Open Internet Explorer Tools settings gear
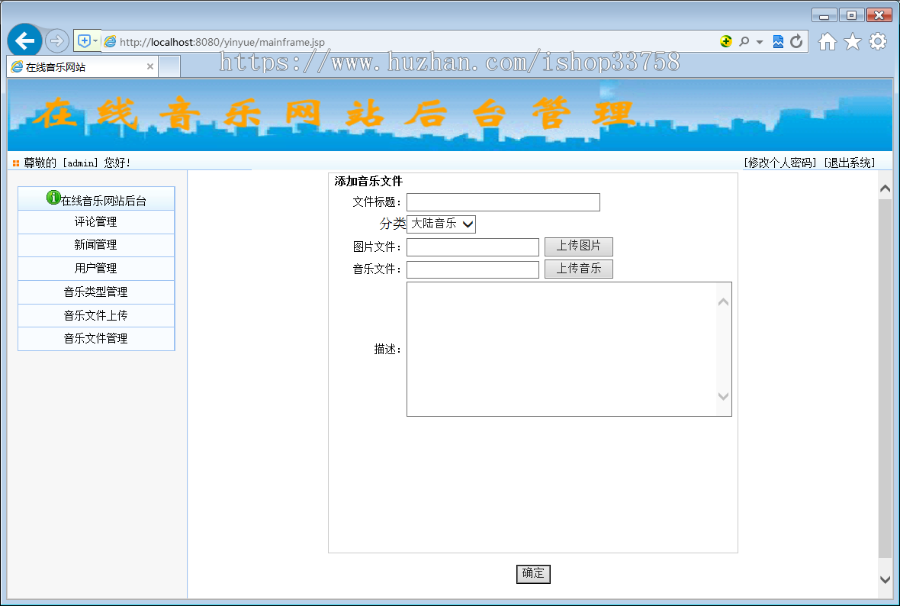The width and height of the screenshot is (900, 606). coord(877,41)
